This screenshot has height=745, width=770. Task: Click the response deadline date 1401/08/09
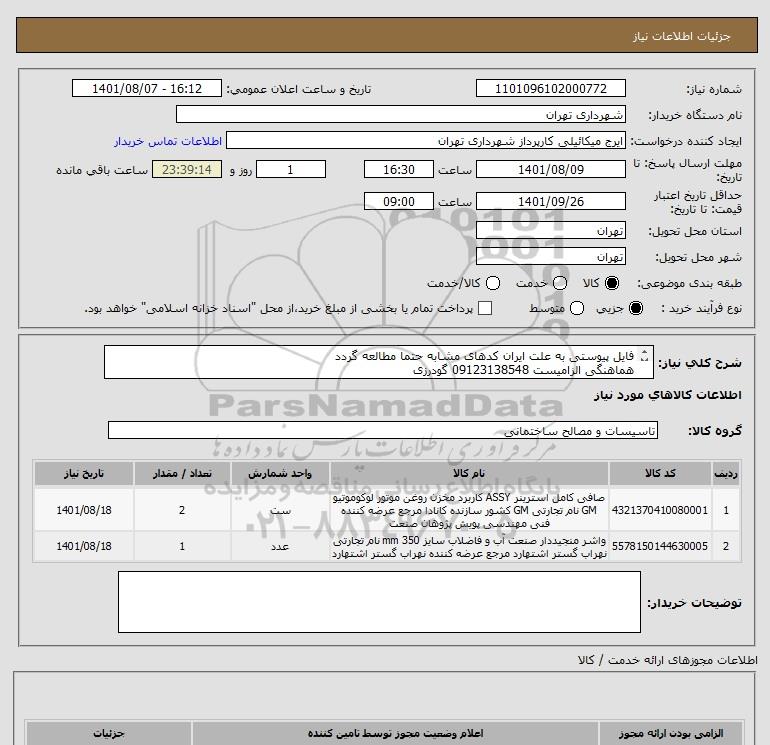click(550, 169)
